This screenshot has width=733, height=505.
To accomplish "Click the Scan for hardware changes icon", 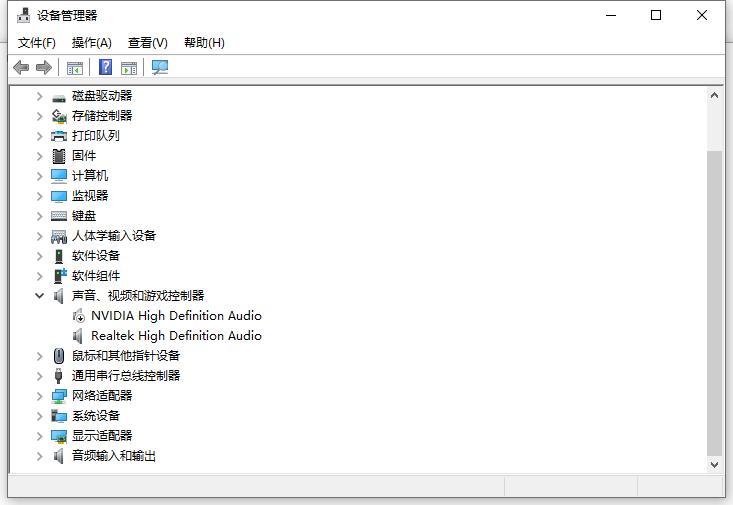I will point(160,68).
